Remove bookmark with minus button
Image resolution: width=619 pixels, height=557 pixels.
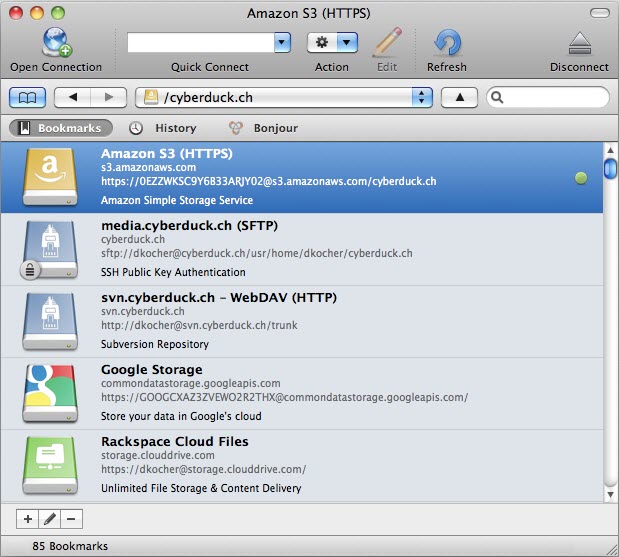71,519
